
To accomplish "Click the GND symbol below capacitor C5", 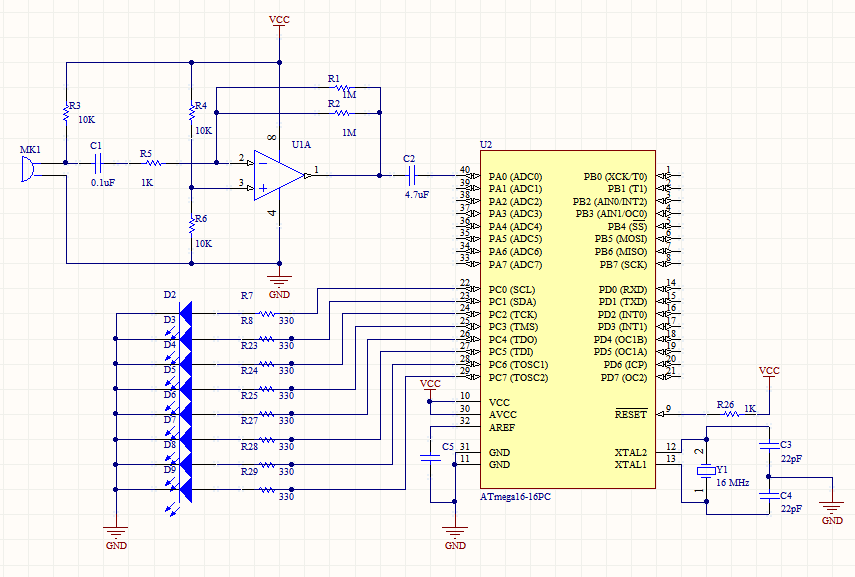I will point(455,536).
